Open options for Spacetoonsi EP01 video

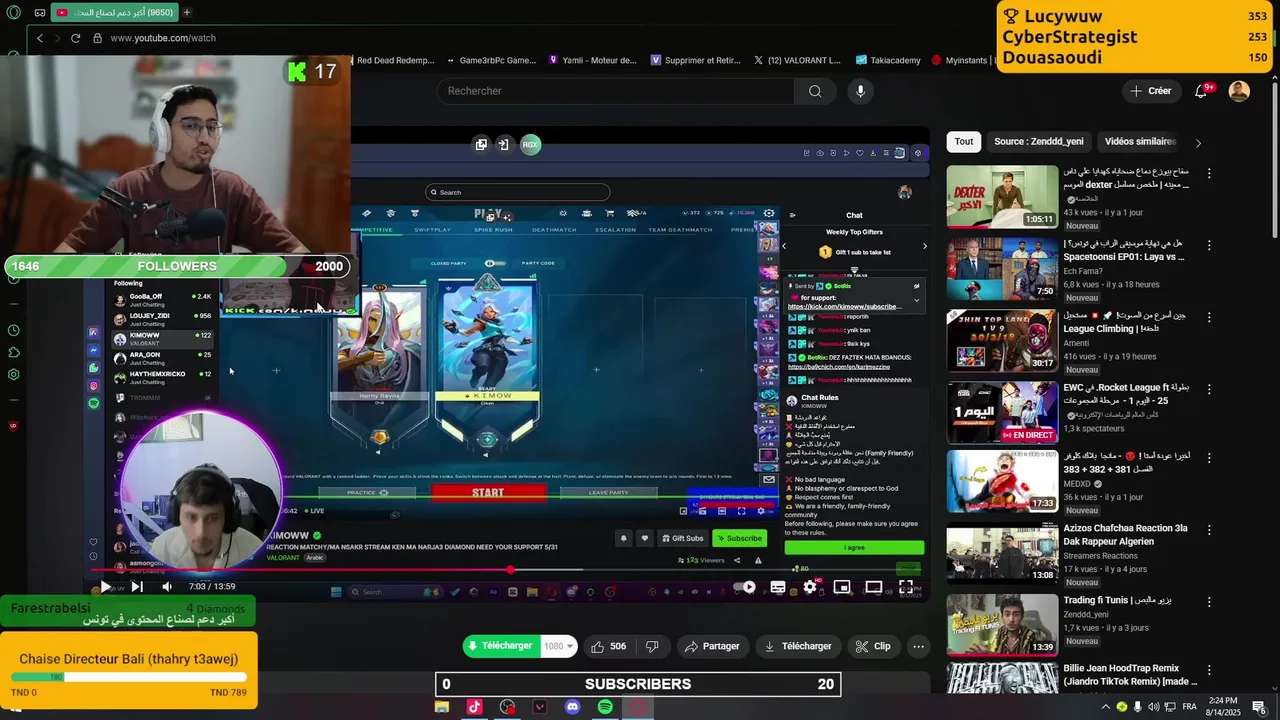pos(1208,245)
